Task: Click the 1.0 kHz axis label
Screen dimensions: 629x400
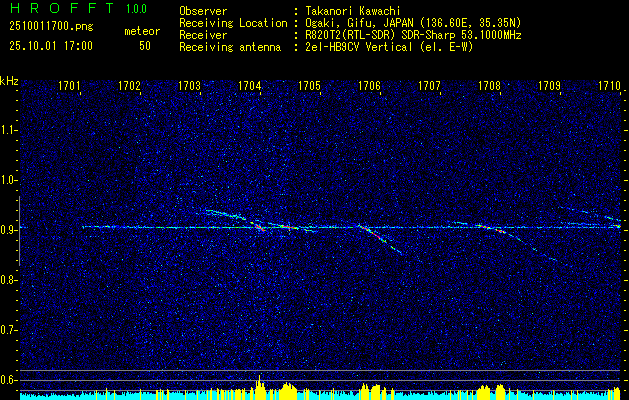Action: [8, 180]
